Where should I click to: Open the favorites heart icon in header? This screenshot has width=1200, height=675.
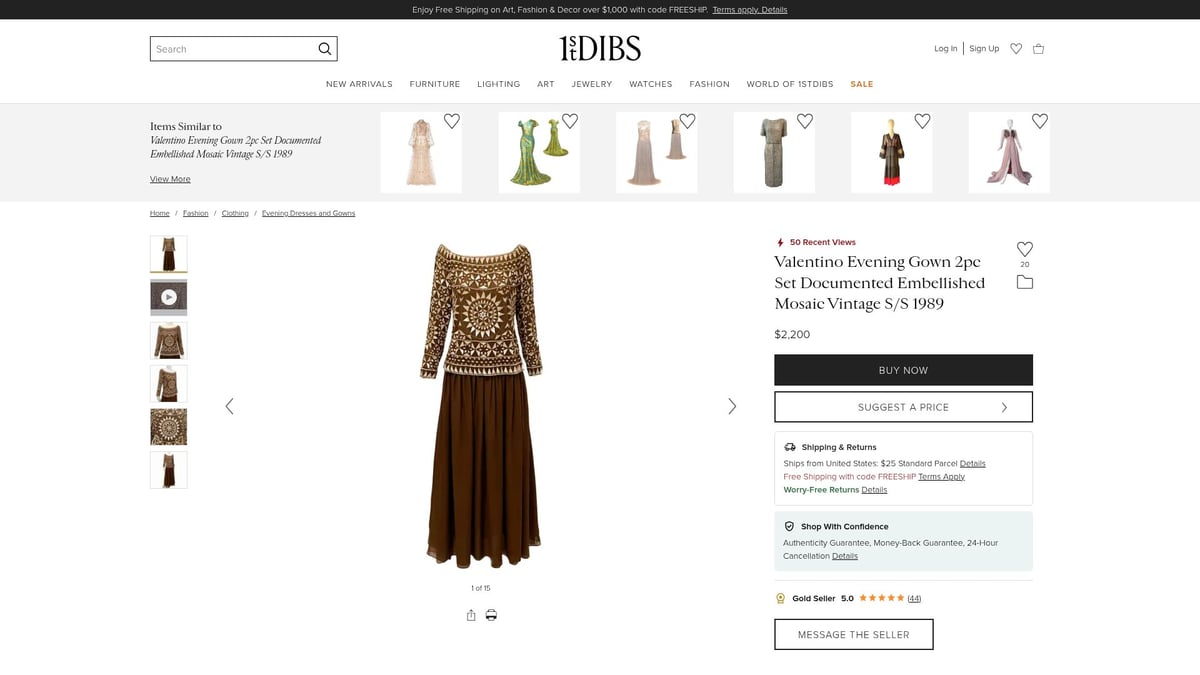click(1016, 49)
